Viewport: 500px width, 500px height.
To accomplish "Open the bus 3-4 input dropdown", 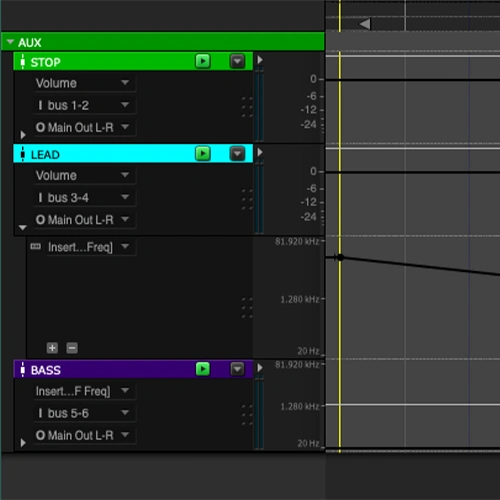I will pyautogui.click(x=85, y=198).
